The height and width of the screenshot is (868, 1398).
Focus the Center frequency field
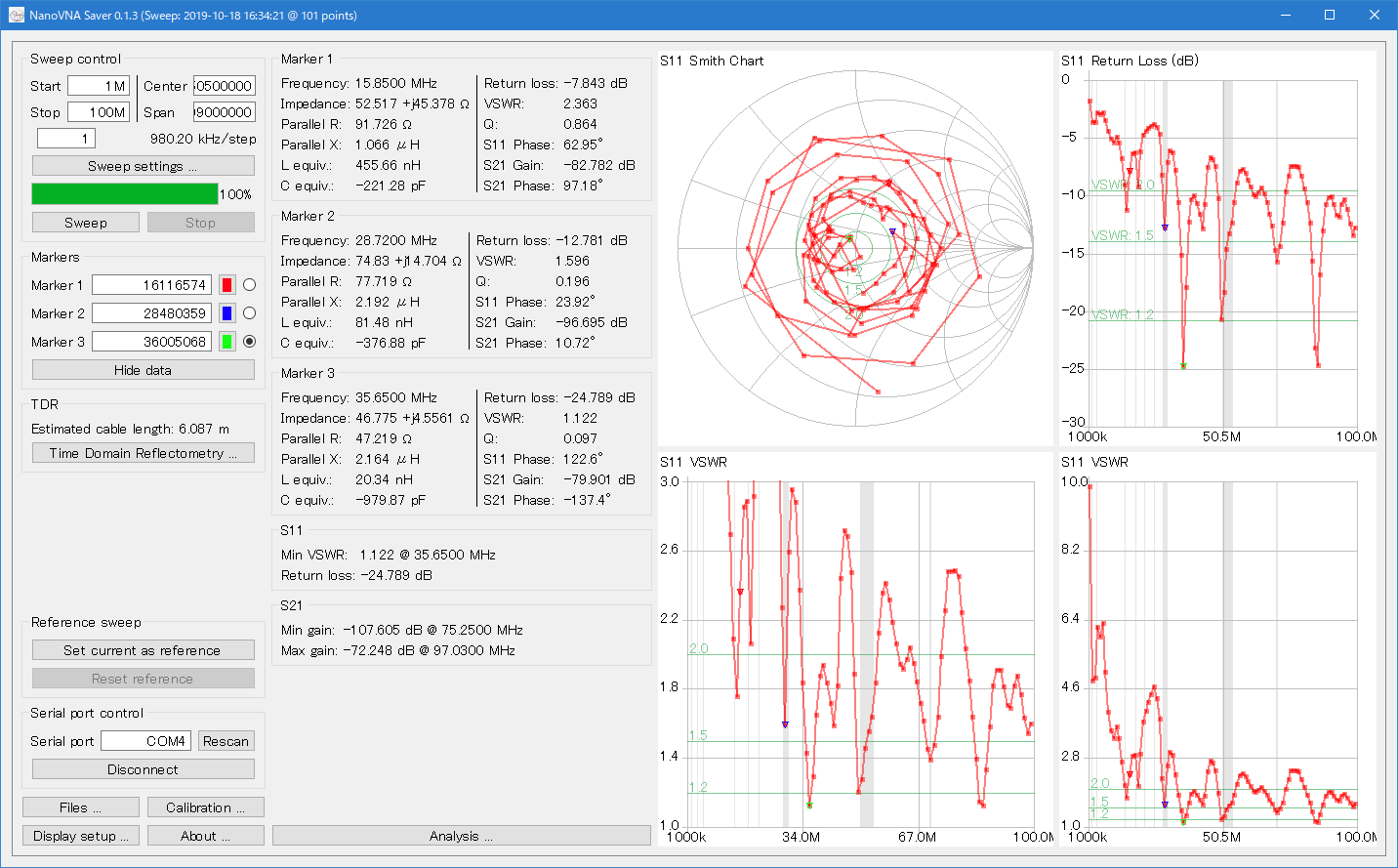[x=225, y=86]
